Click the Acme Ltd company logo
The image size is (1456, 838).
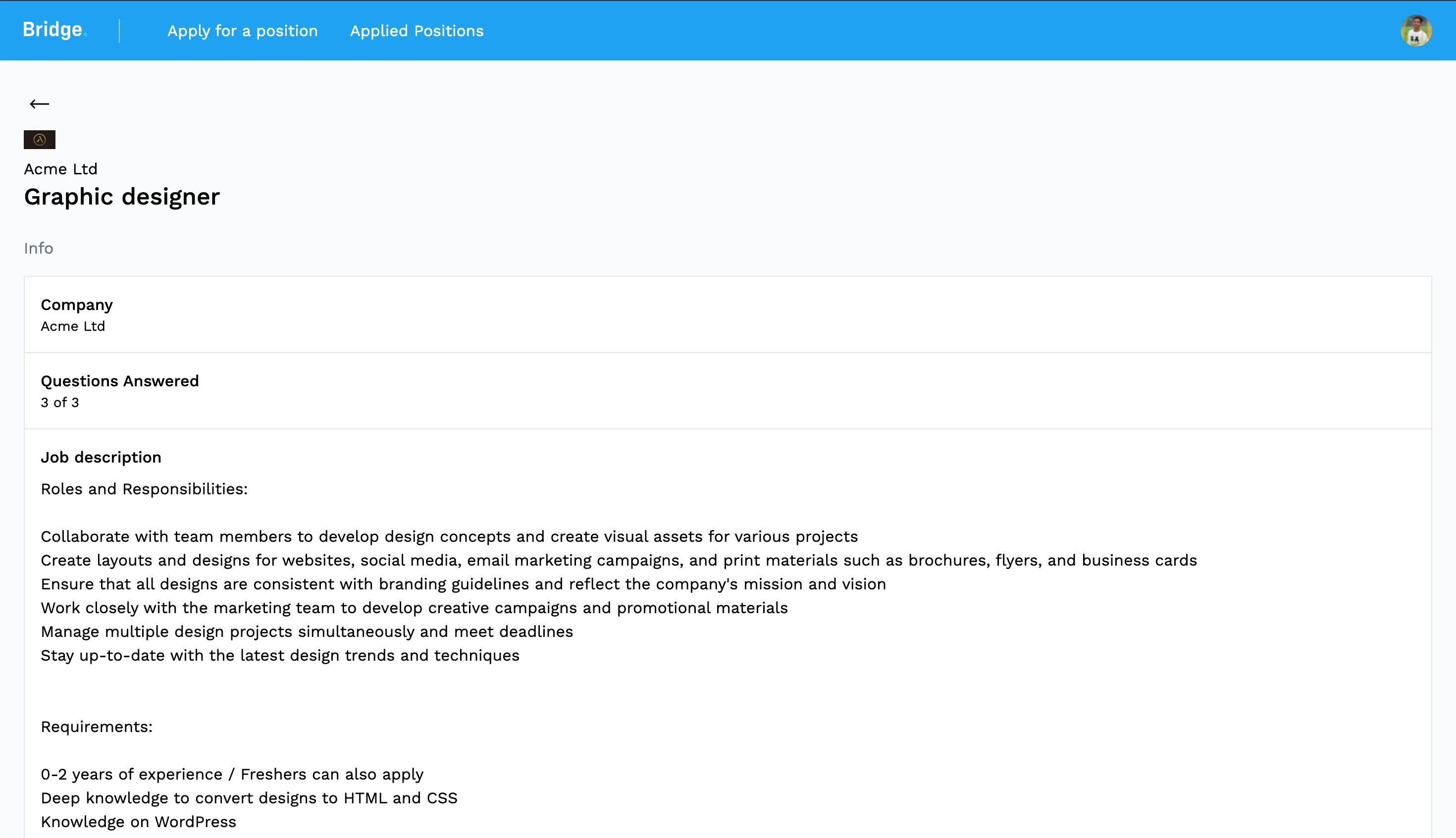(x=39, y=139)
